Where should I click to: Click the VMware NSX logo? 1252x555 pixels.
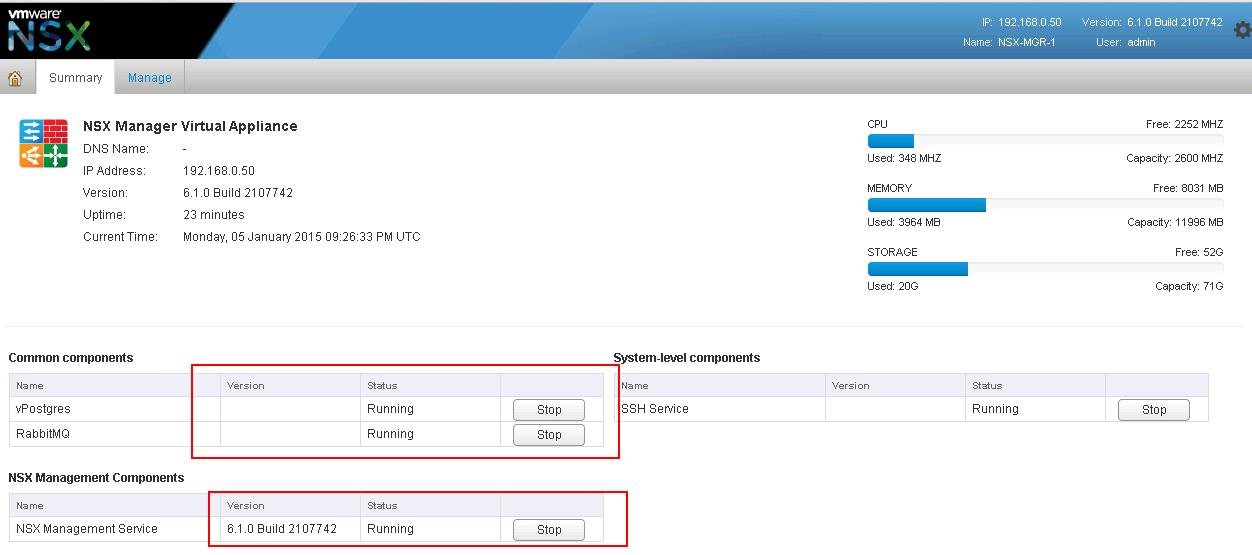pyautogui.click(x=49, y=29)
